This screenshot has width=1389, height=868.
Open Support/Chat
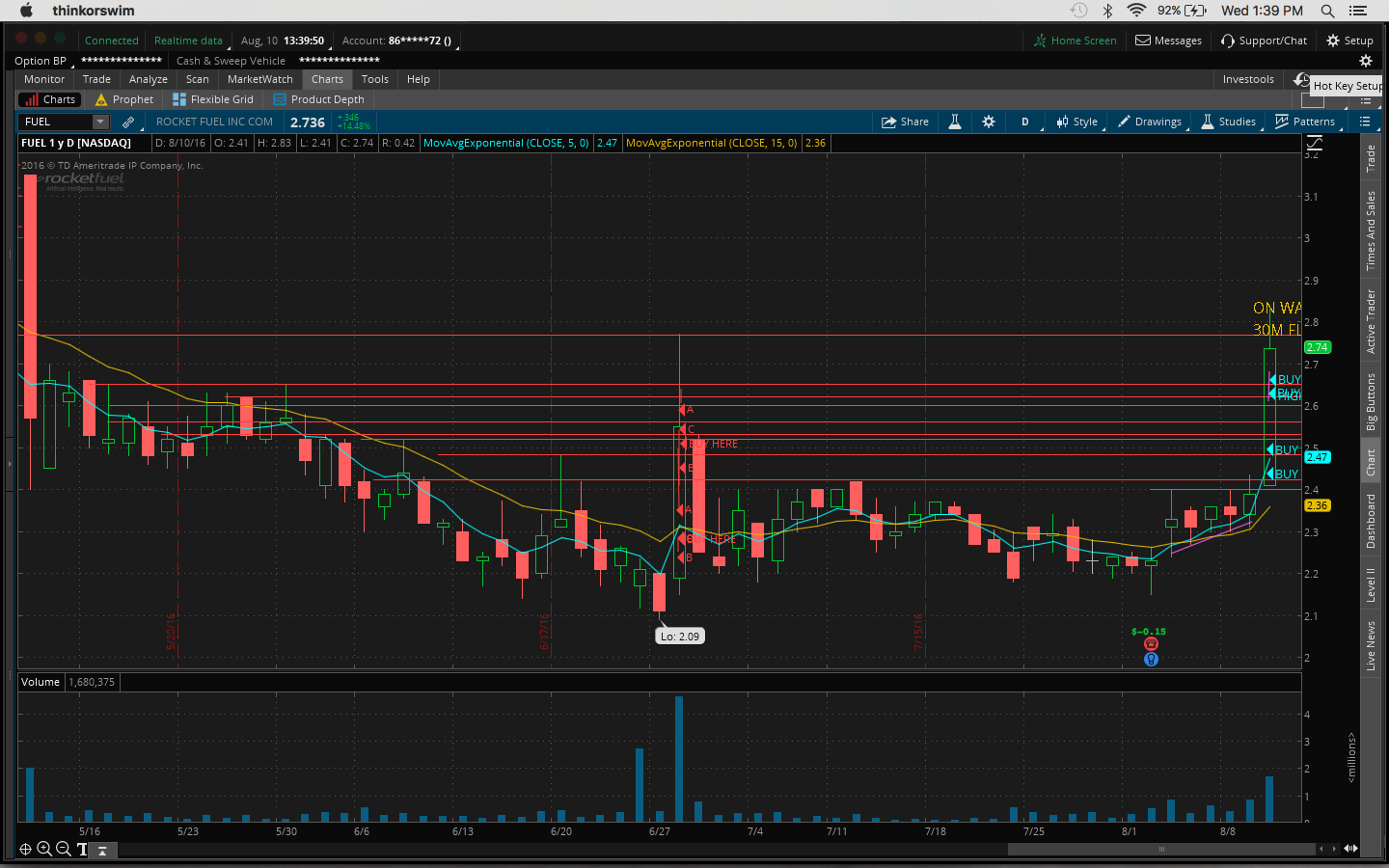[1264, 41]
